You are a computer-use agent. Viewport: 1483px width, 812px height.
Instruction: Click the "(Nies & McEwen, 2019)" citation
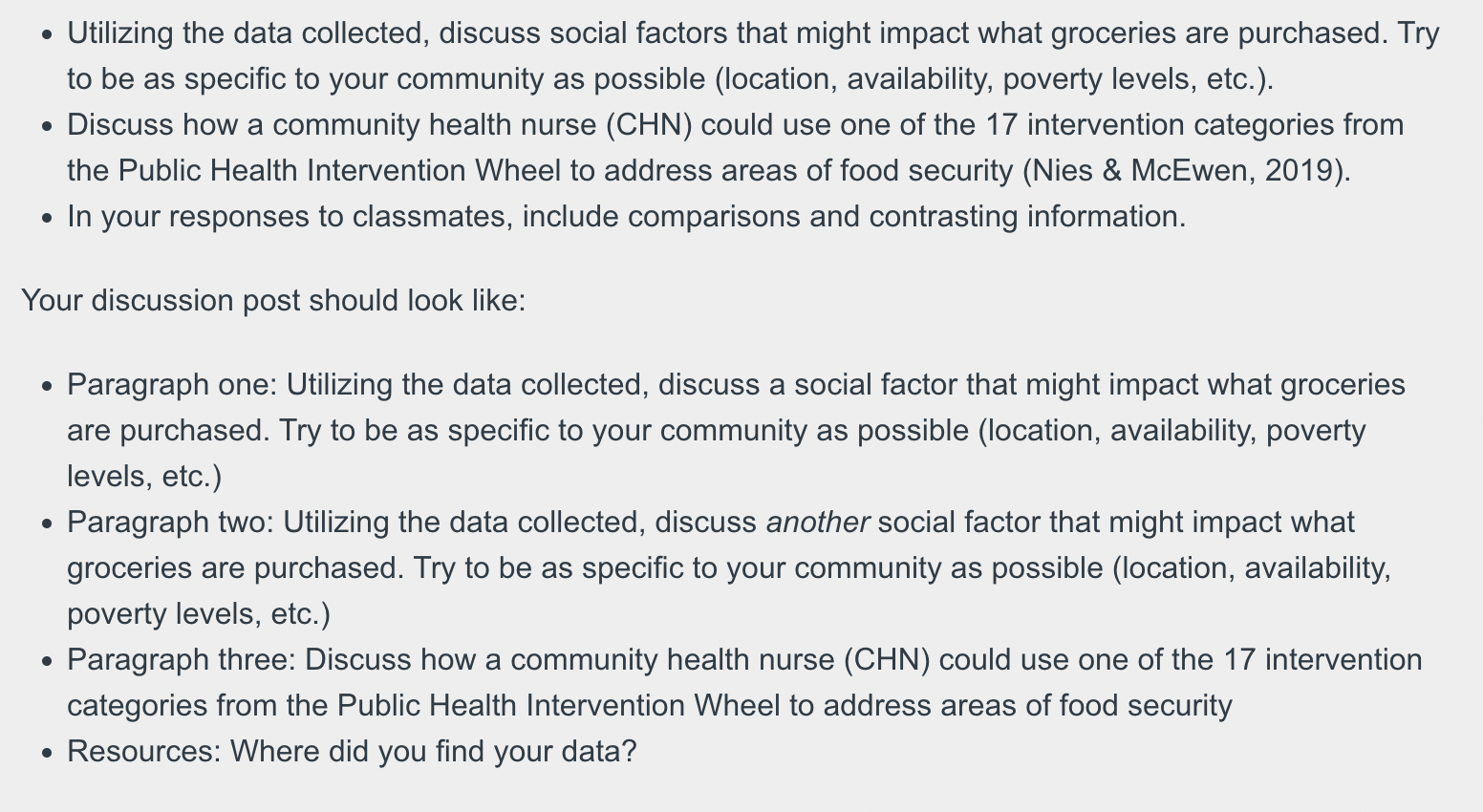point(1186,171)
